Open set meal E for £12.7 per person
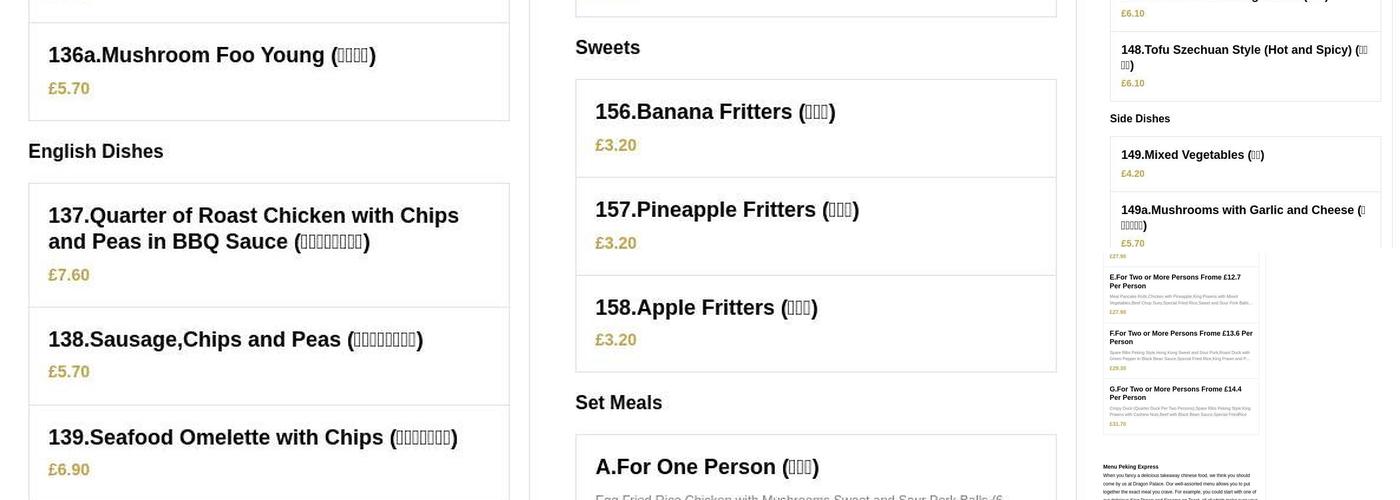The image size is (1400, 500). (1175, 281)
